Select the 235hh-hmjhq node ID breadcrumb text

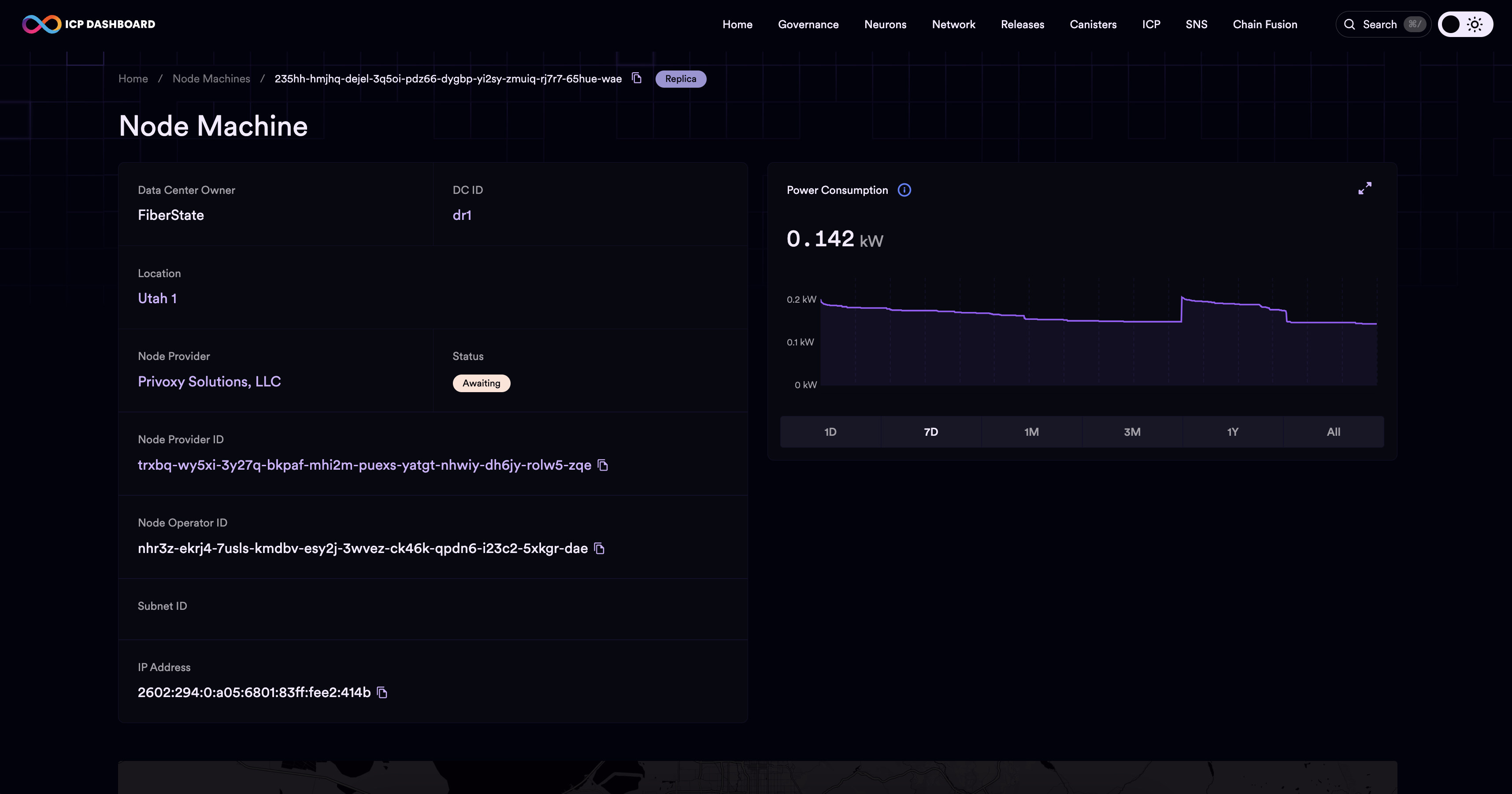tap(448, 78)
